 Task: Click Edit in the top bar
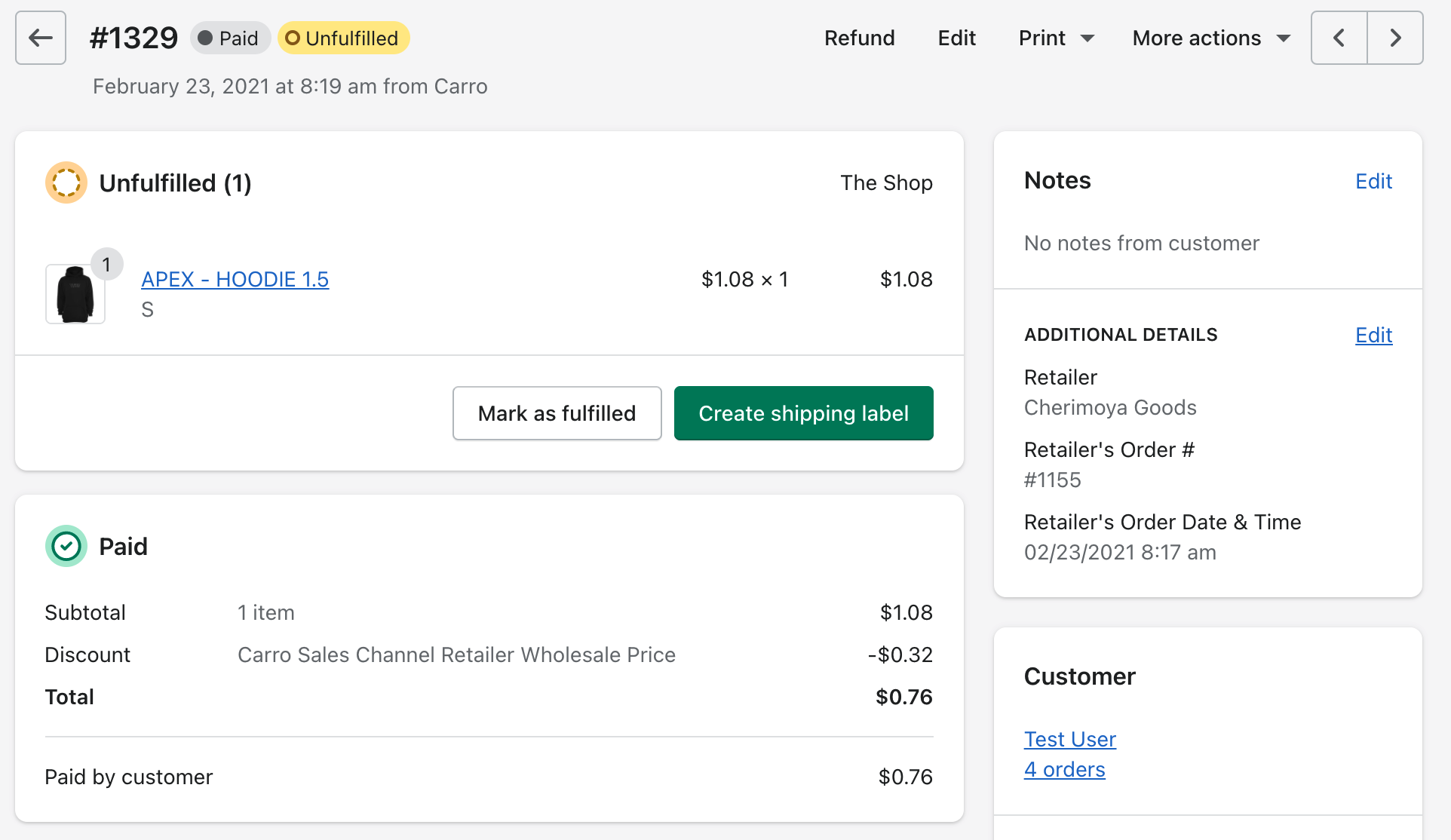coord(956,38)
